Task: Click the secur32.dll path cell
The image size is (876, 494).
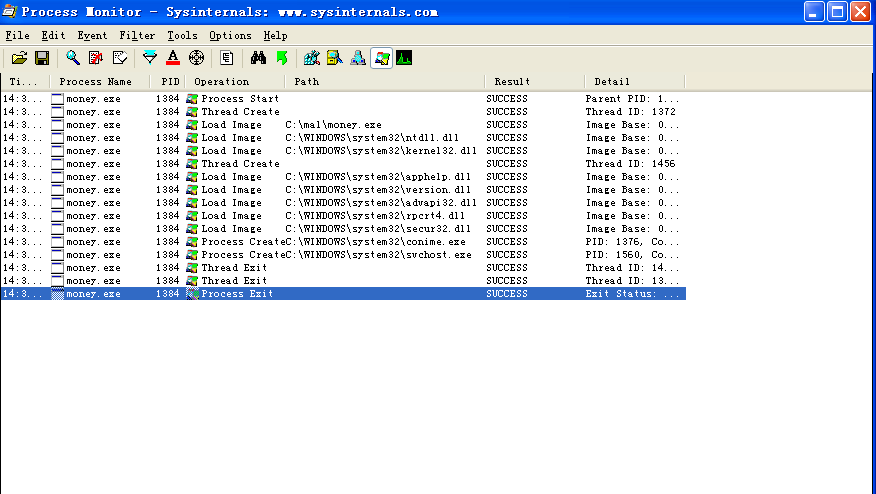Action: pyautogui.click(x=378, y=229)
